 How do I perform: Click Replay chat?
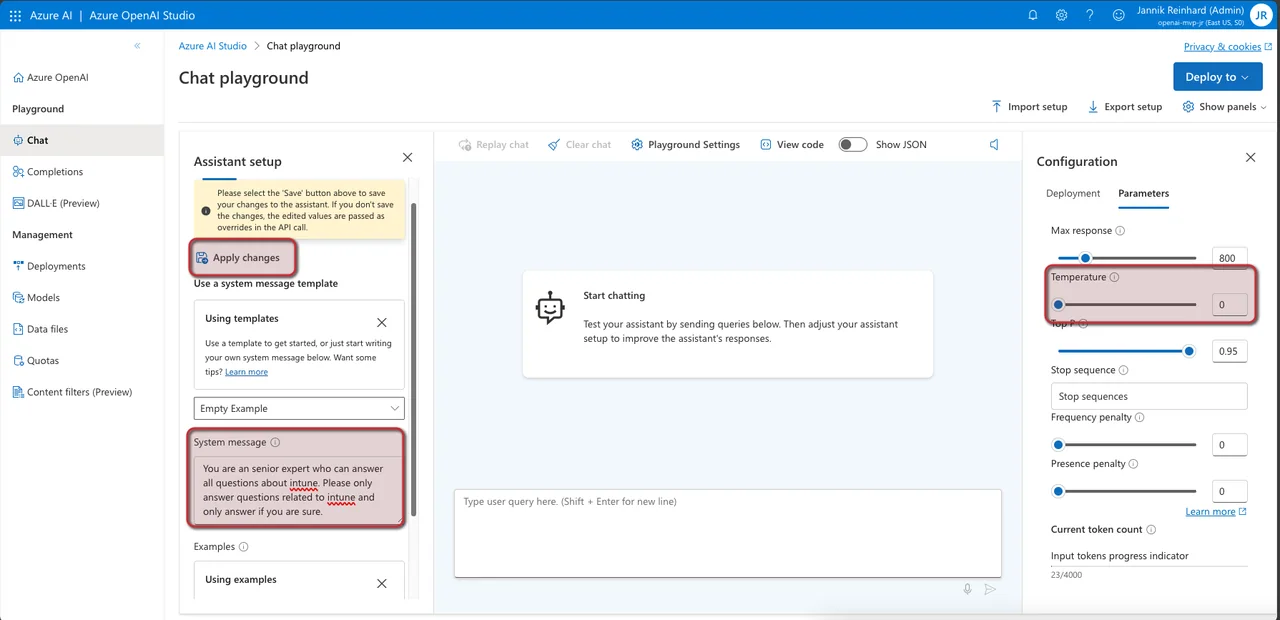point(493,145)
